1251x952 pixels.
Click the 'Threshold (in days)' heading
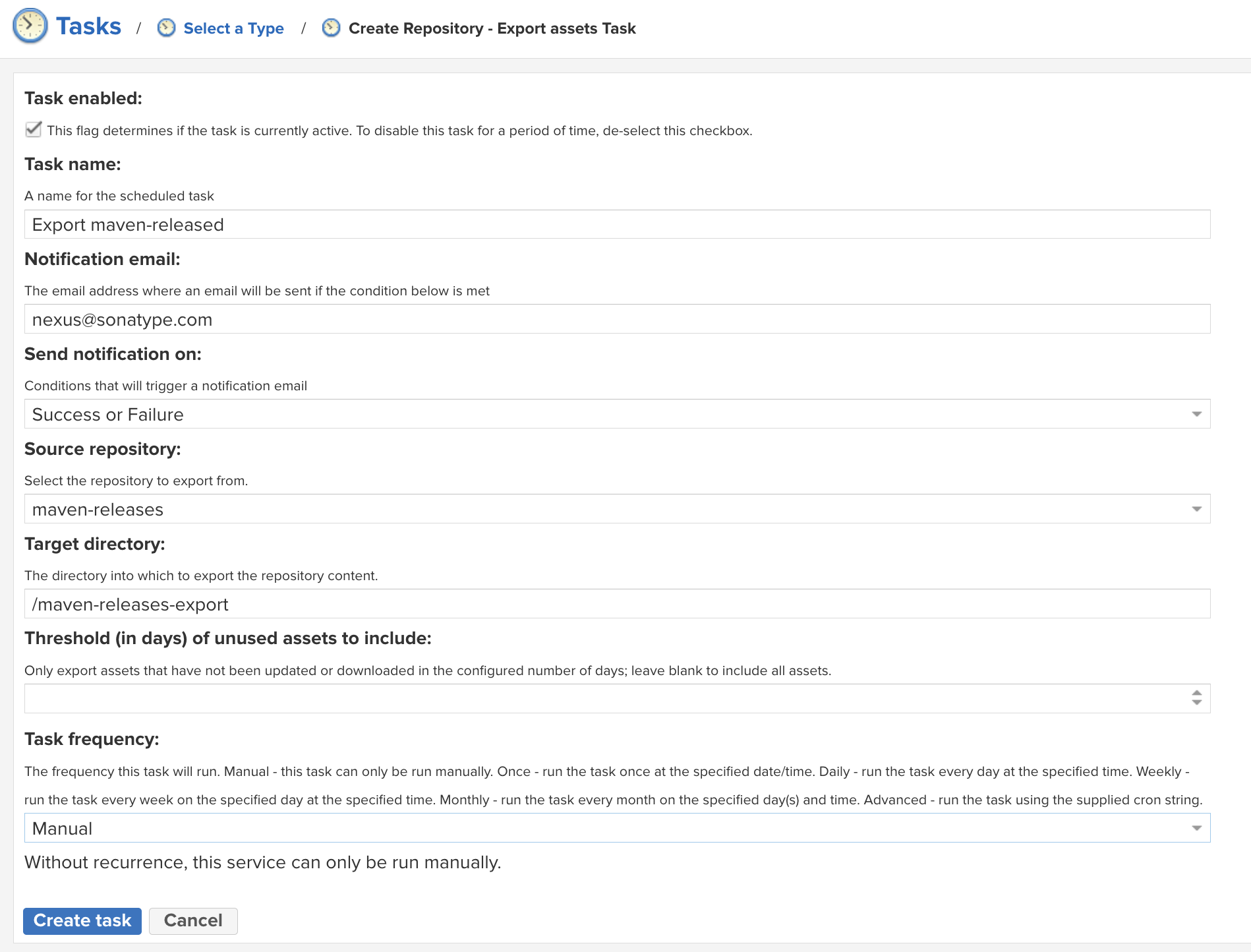click(227, 638)
